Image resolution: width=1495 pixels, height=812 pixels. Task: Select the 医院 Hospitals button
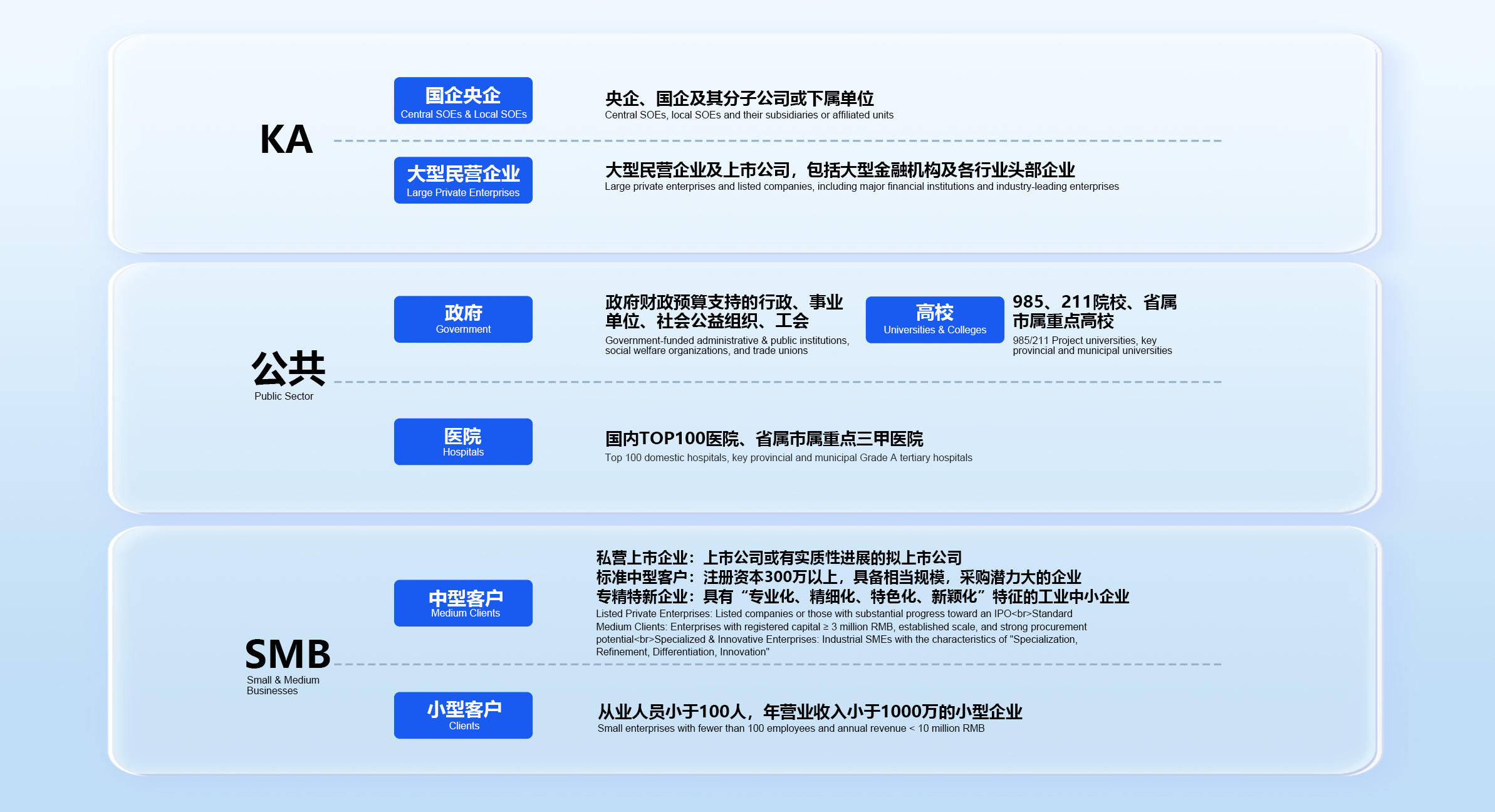[x=463, y=442]
